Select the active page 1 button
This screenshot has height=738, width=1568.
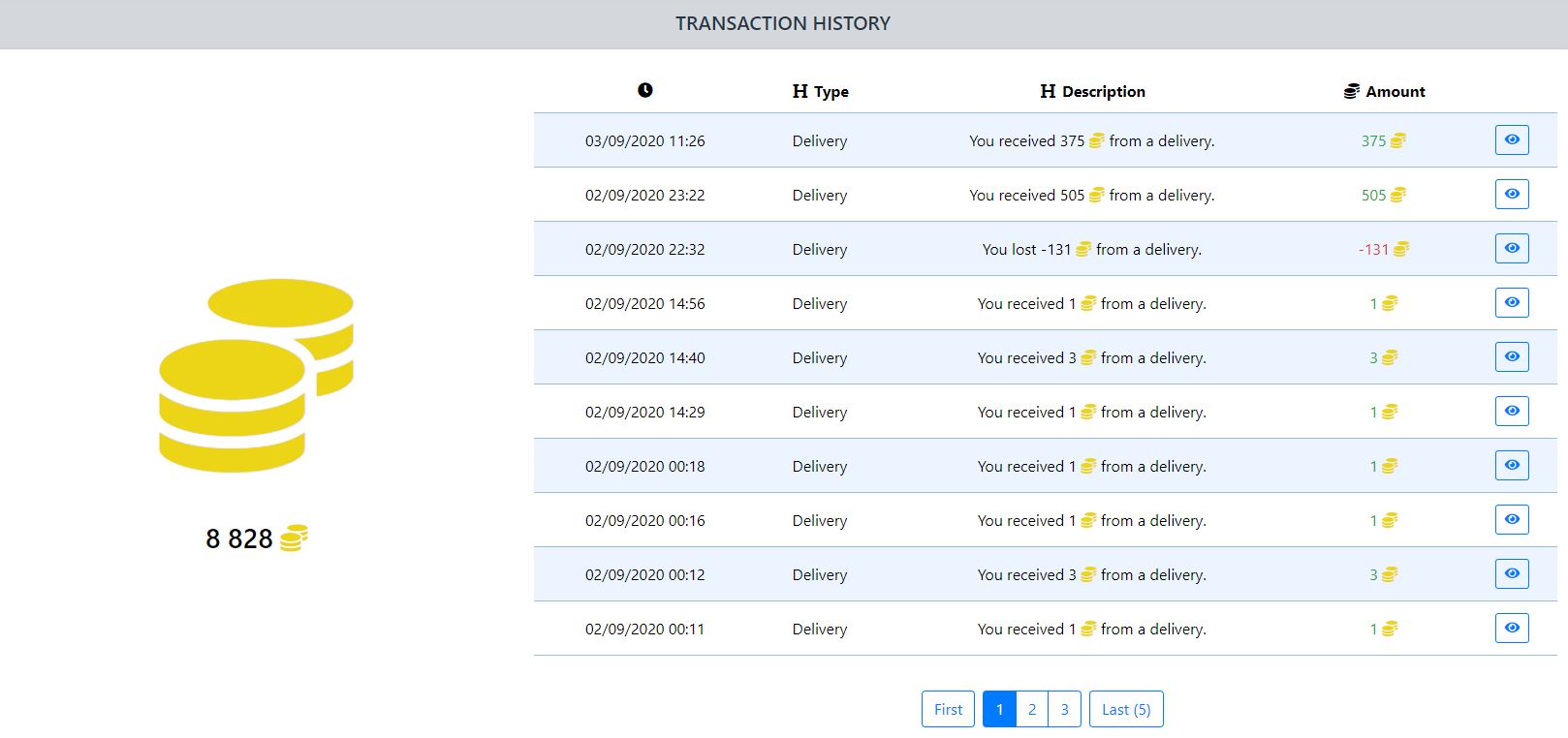tap(999, 709)
